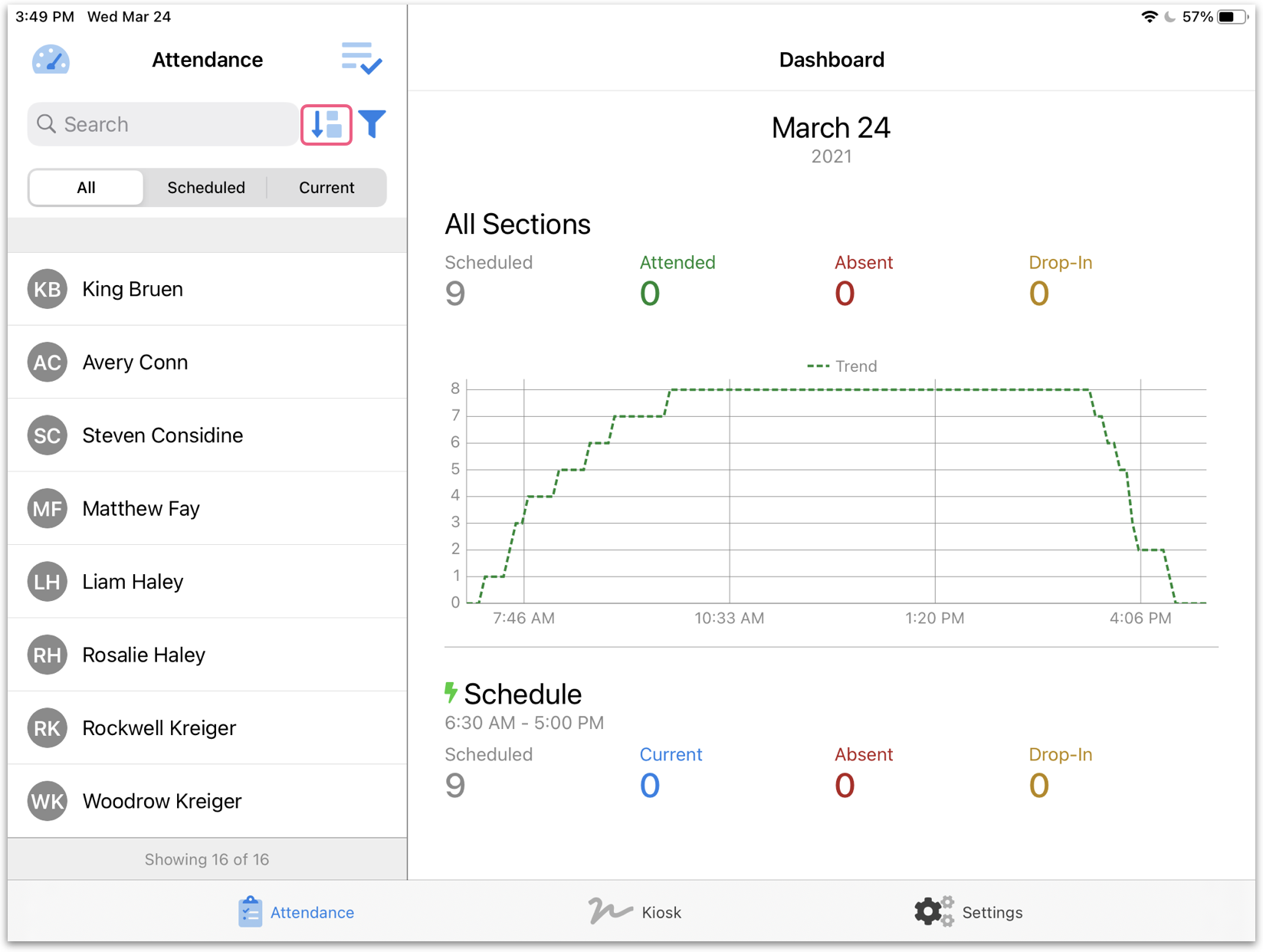Open the filter funnel menu
The height and width of the screenshot is (952, 1263).
coord(372,124)
